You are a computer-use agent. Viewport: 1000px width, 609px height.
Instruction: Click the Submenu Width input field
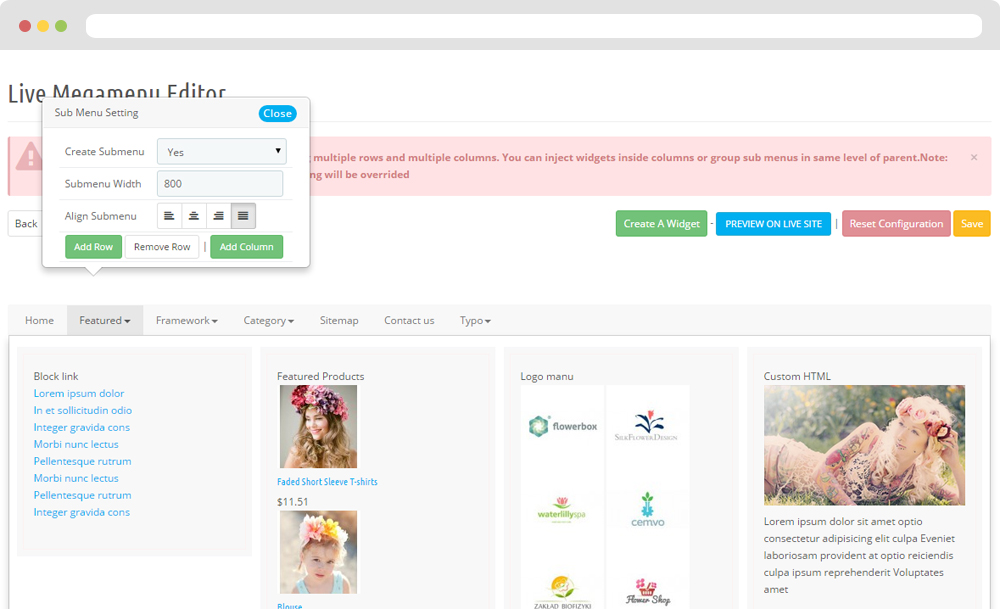pyautogui.click(x=220, y=184)
